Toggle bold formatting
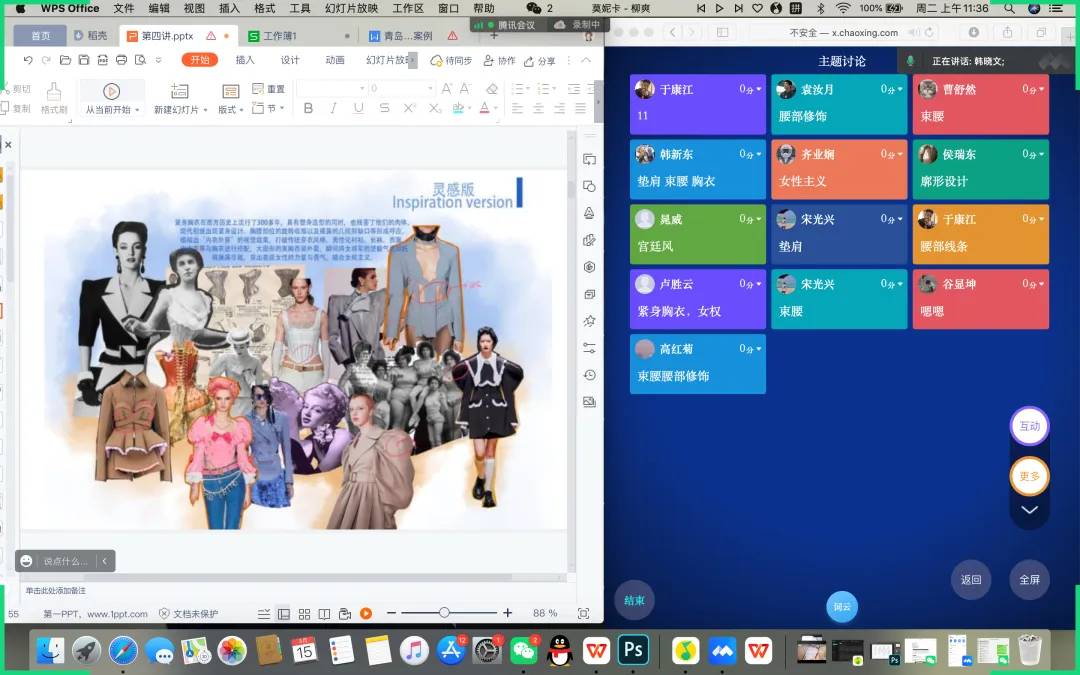This screenshot has height=675, width=1080. click(309, 108)
